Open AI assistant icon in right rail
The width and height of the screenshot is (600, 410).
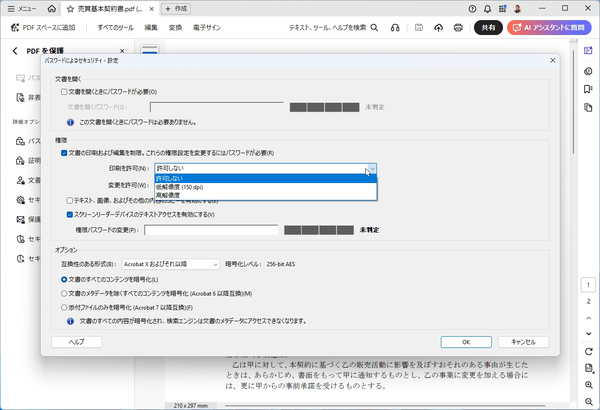tap(588, 51)
